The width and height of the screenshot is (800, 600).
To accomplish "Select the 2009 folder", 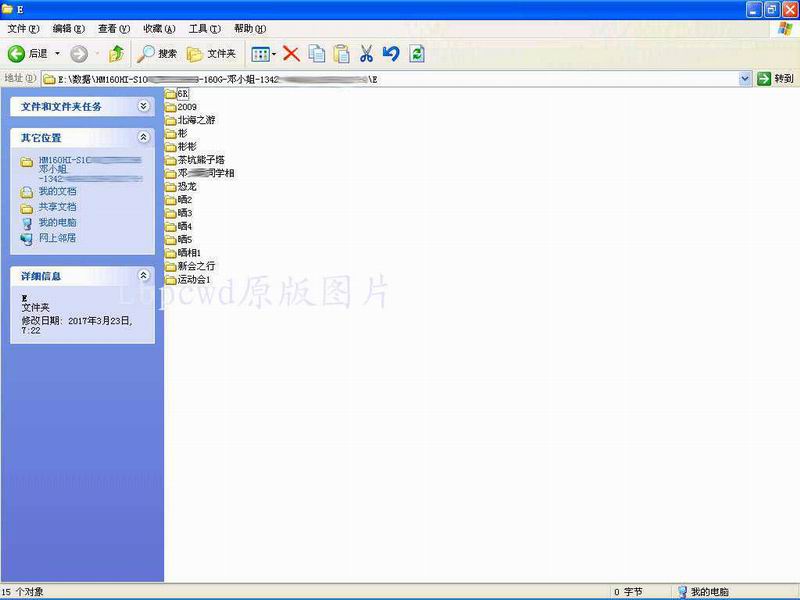I will coord(181,107).
